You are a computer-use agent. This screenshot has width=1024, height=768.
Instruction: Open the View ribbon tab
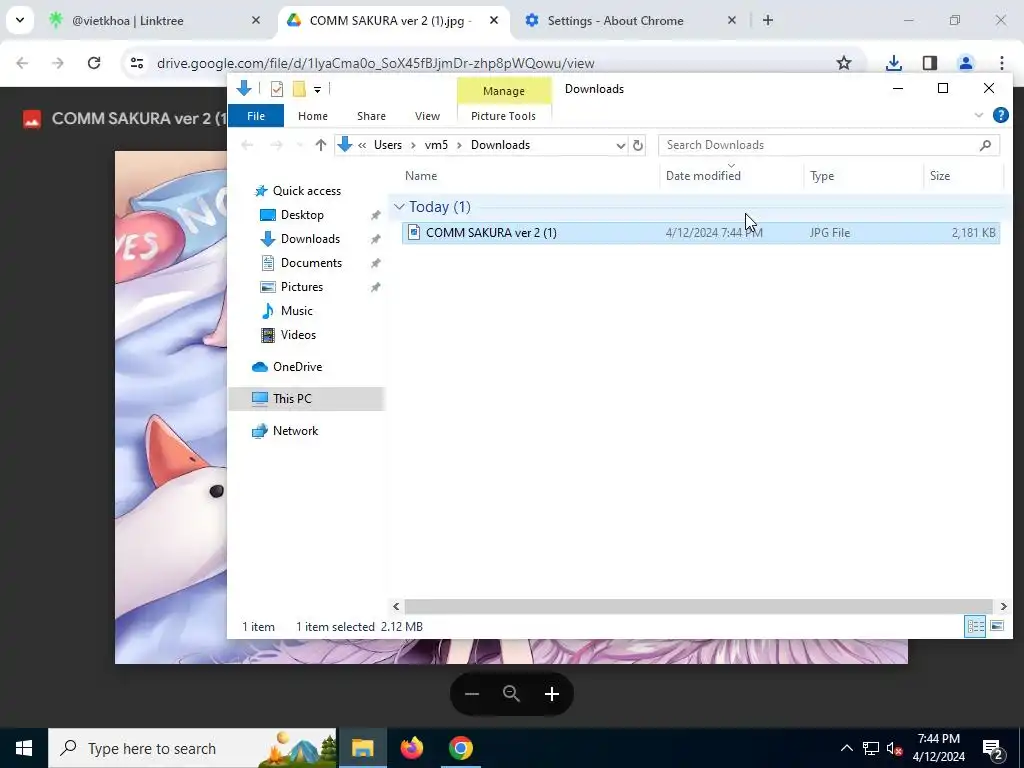tap(427, 116)
